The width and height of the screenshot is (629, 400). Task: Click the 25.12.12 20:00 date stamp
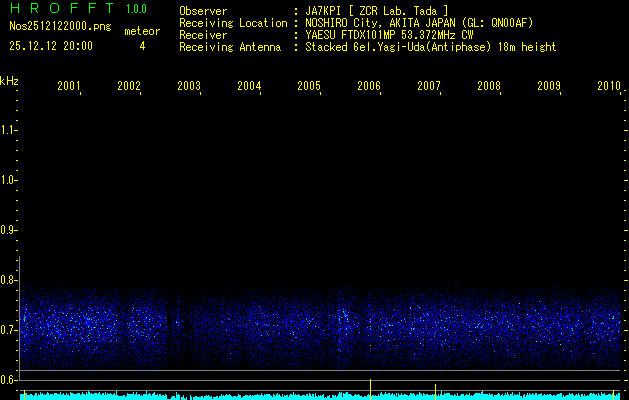pos(50,46)
